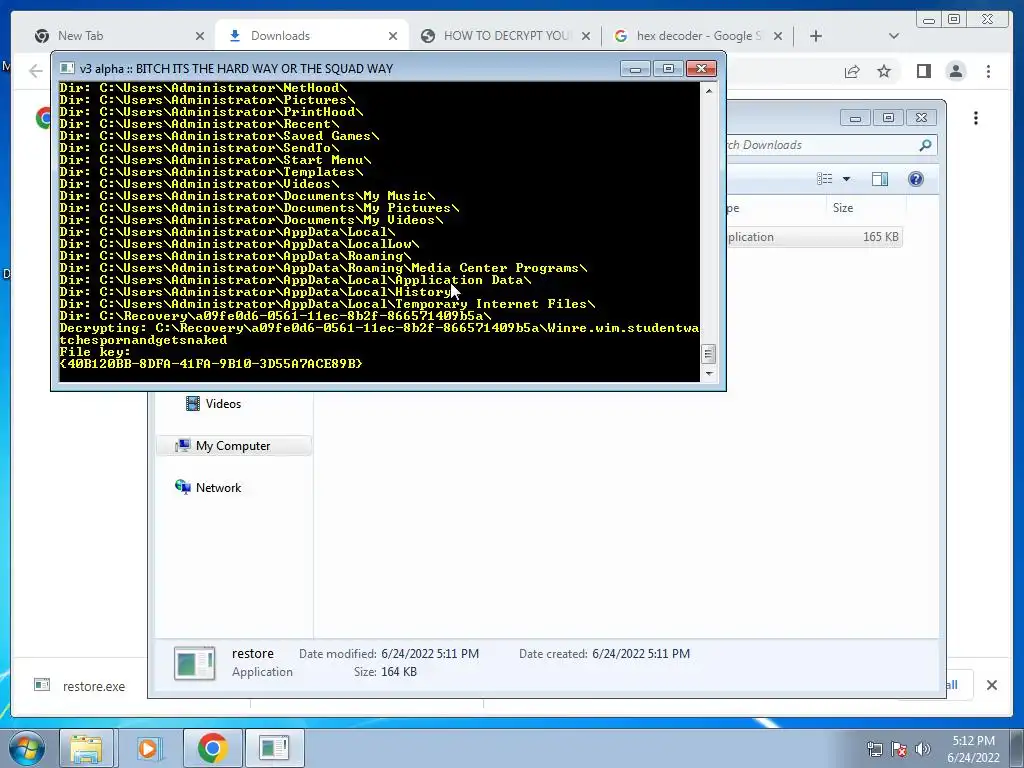The height and width of the screenshot is (768, 1024).
Task: Close the hex decoder tab
Action: point(778,36)
